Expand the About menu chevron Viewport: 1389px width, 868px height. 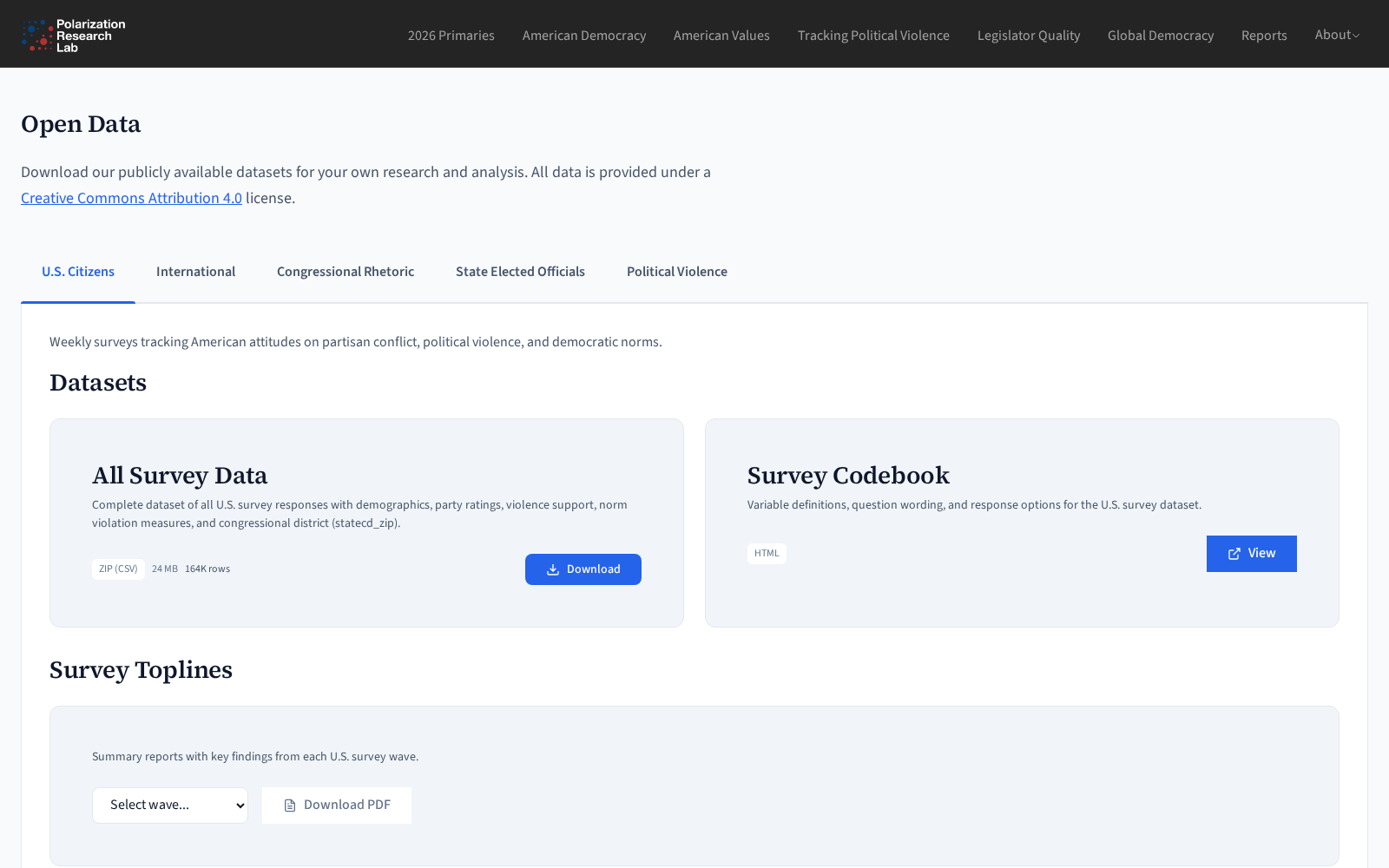pos(1356,36)
